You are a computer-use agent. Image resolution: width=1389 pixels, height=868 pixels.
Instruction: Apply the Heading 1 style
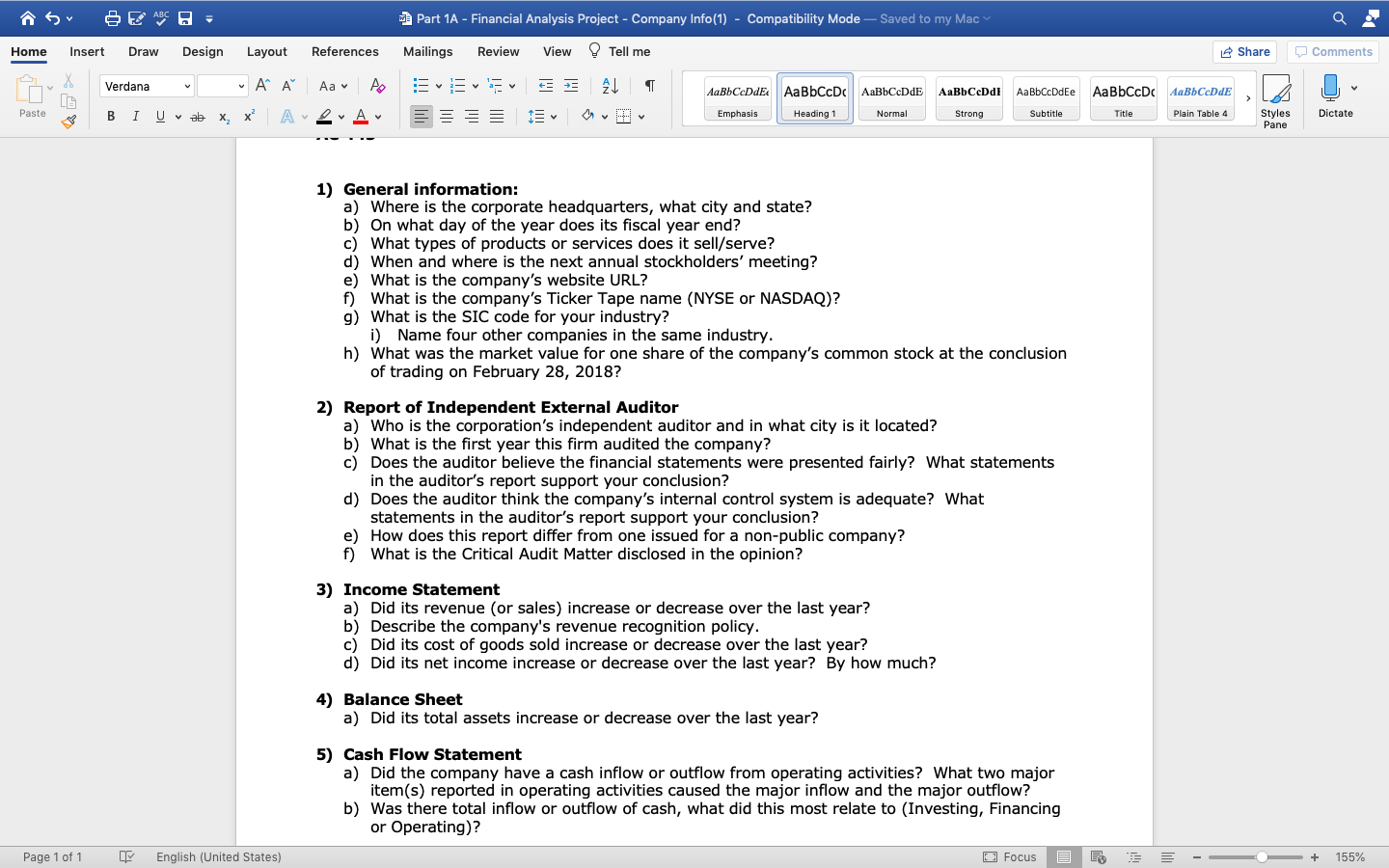pos(814,97)
